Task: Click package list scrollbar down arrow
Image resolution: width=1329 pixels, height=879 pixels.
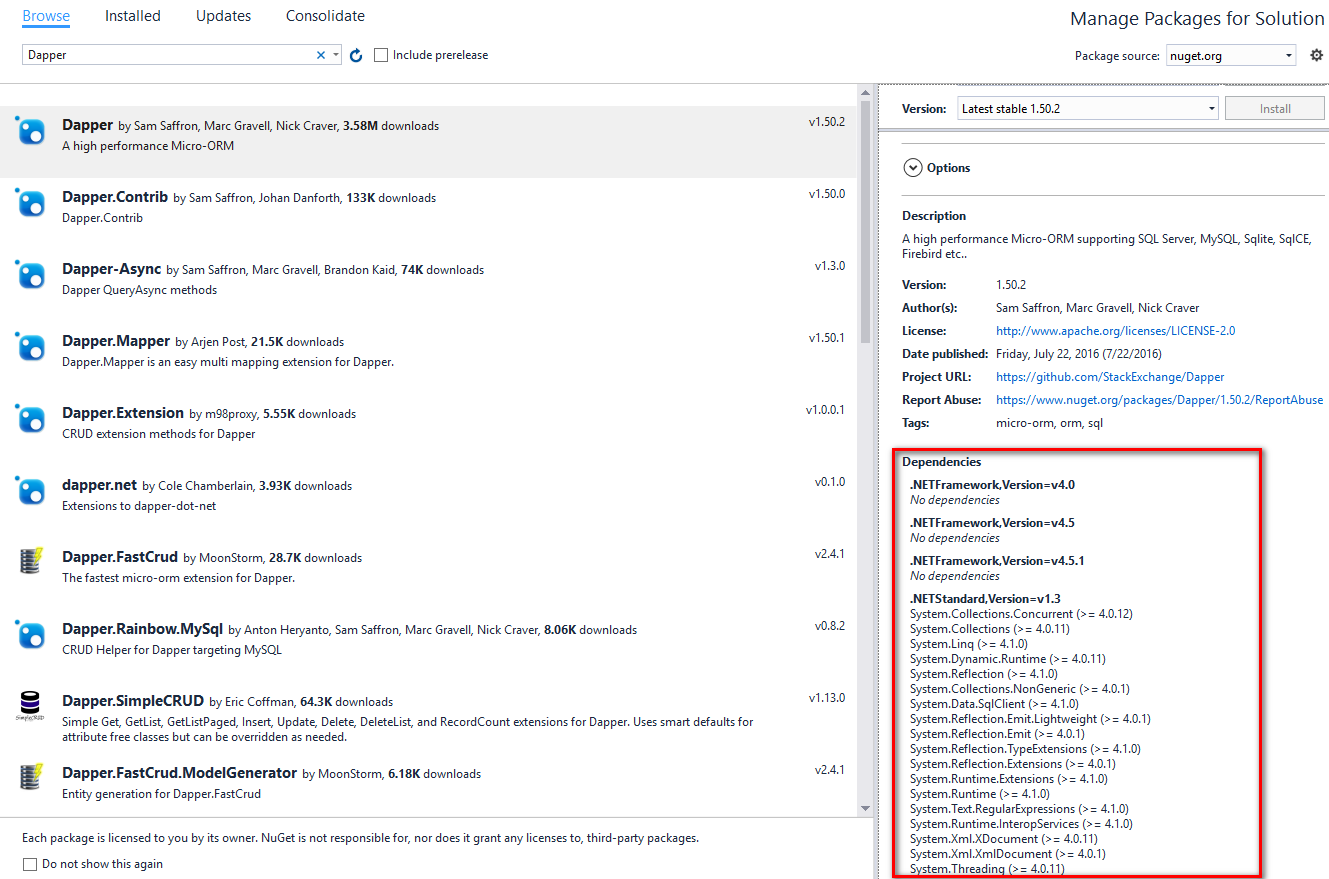Action: (865, 808)
